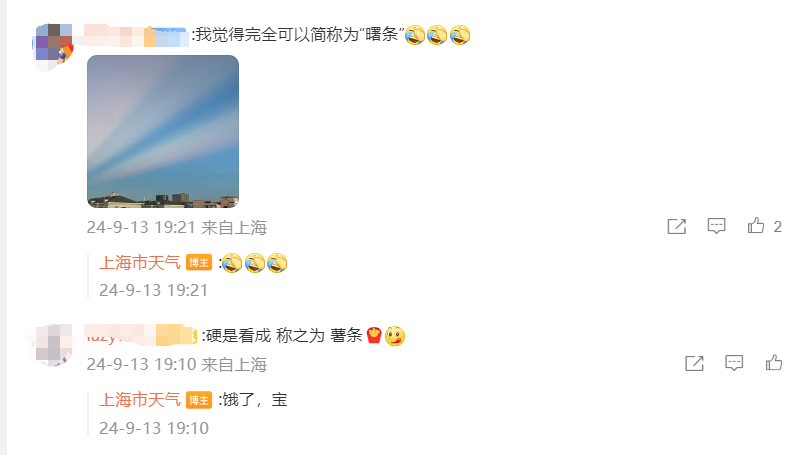The height and width of the screenshot is (455, 806).
Task: Click the blurred username of "曙条" commenter
Action: coord(136,35)
